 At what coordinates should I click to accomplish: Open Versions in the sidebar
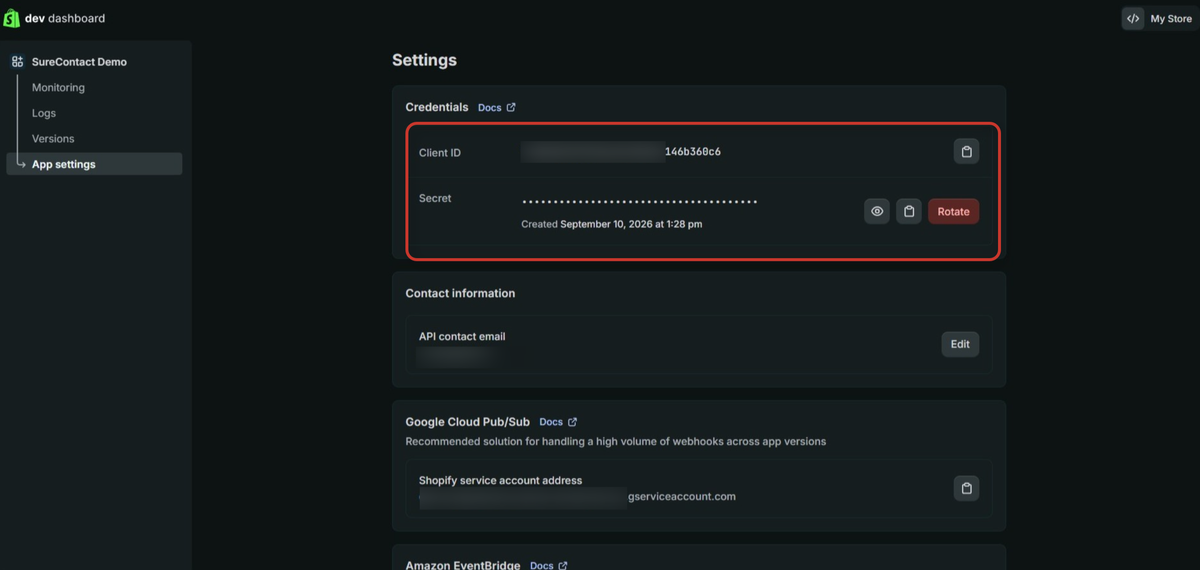coord(53,139)
